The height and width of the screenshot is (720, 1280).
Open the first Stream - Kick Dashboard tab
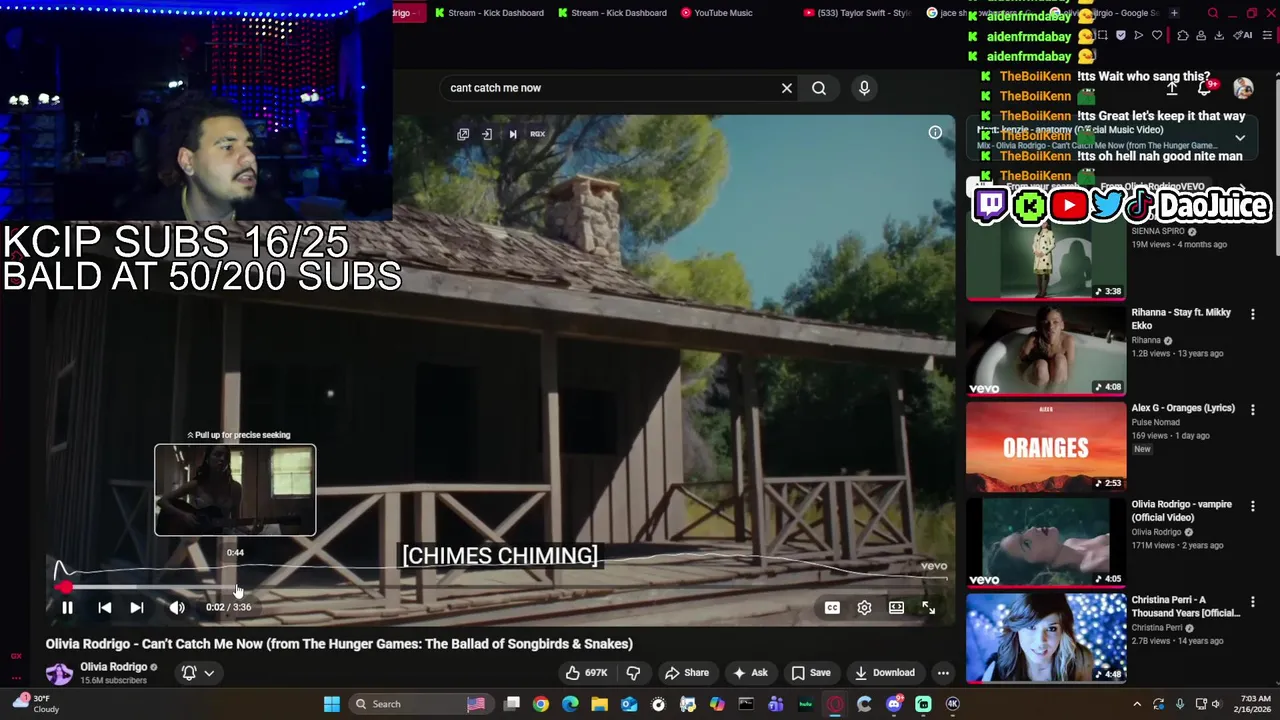tap(489, 13)
